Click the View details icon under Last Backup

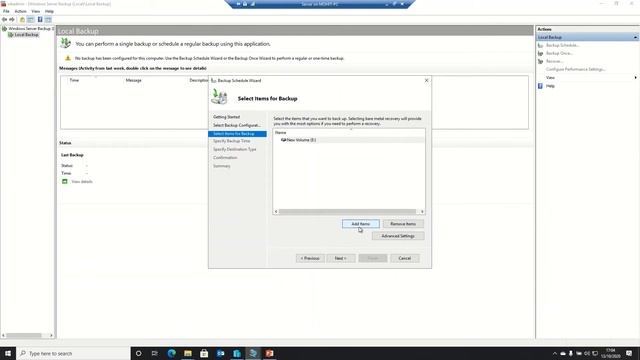coord(64,181)
